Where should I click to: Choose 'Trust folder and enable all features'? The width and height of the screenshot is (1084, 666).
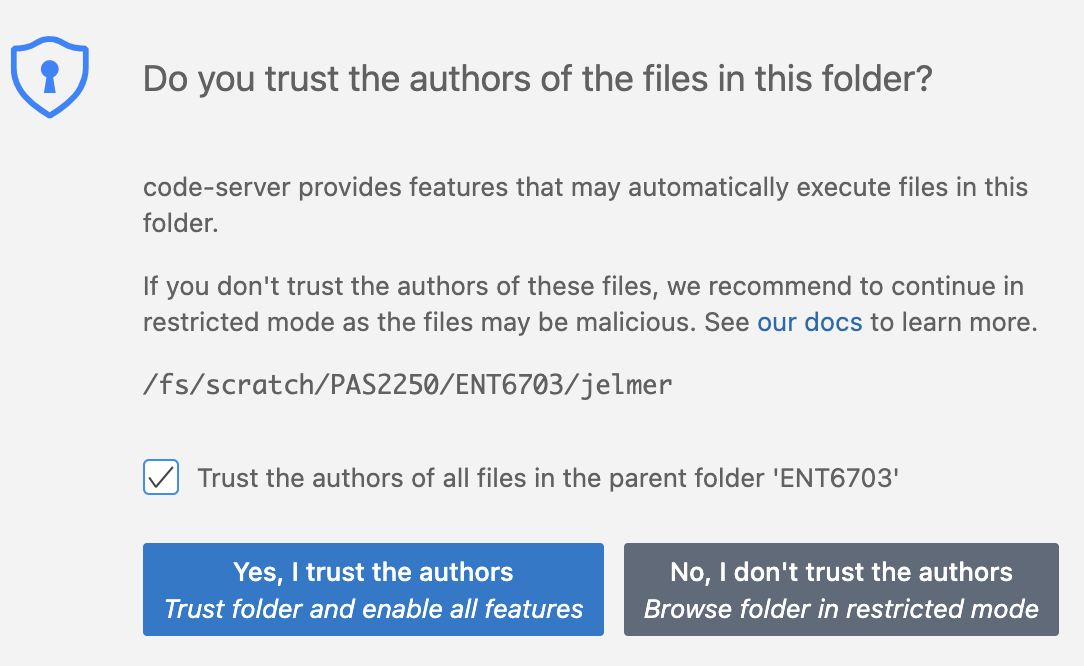pyautogui.click(x=373, y=609)
